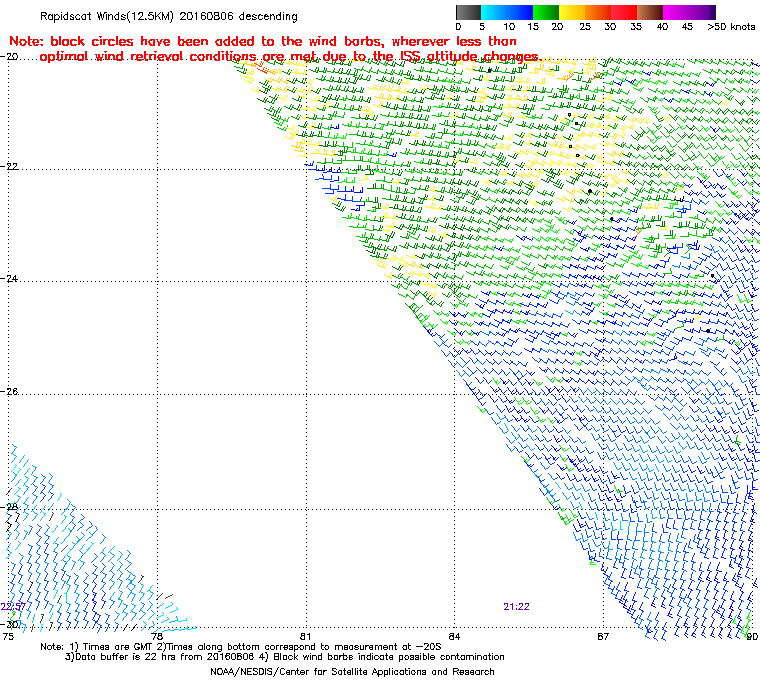Click the brown 35–40 knots legend segment
Image resolution: width=760 pixels, height=688 pixels.
tap(650, 12)
